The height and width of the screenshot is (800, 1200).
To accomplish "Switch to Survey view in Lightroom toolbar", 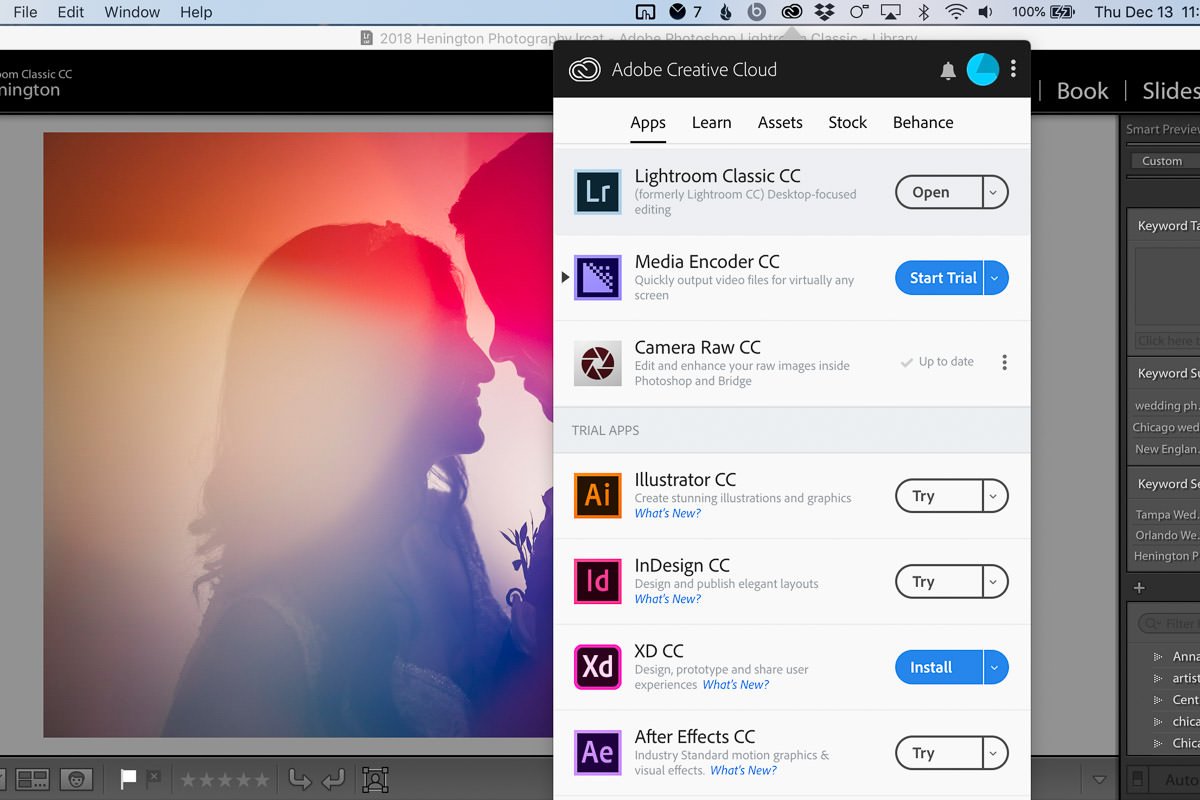I will point(33,779).
